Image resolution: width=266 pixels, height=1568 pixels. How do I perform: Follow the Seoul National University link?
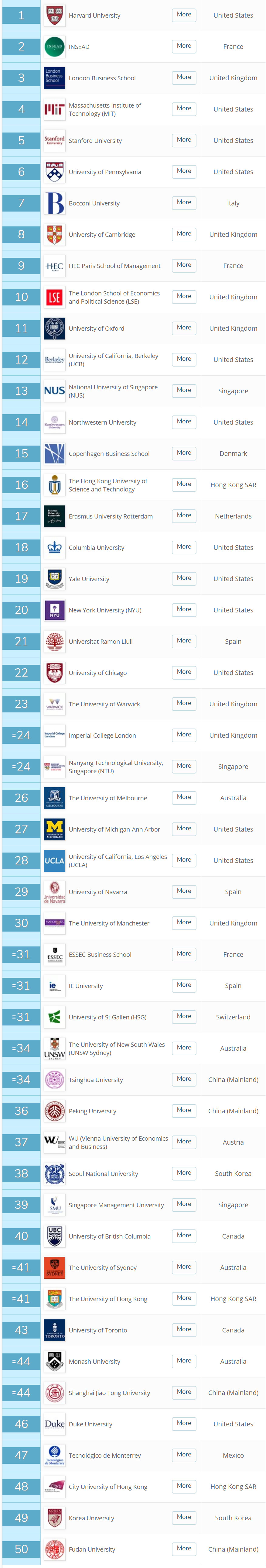point(104,1174)
